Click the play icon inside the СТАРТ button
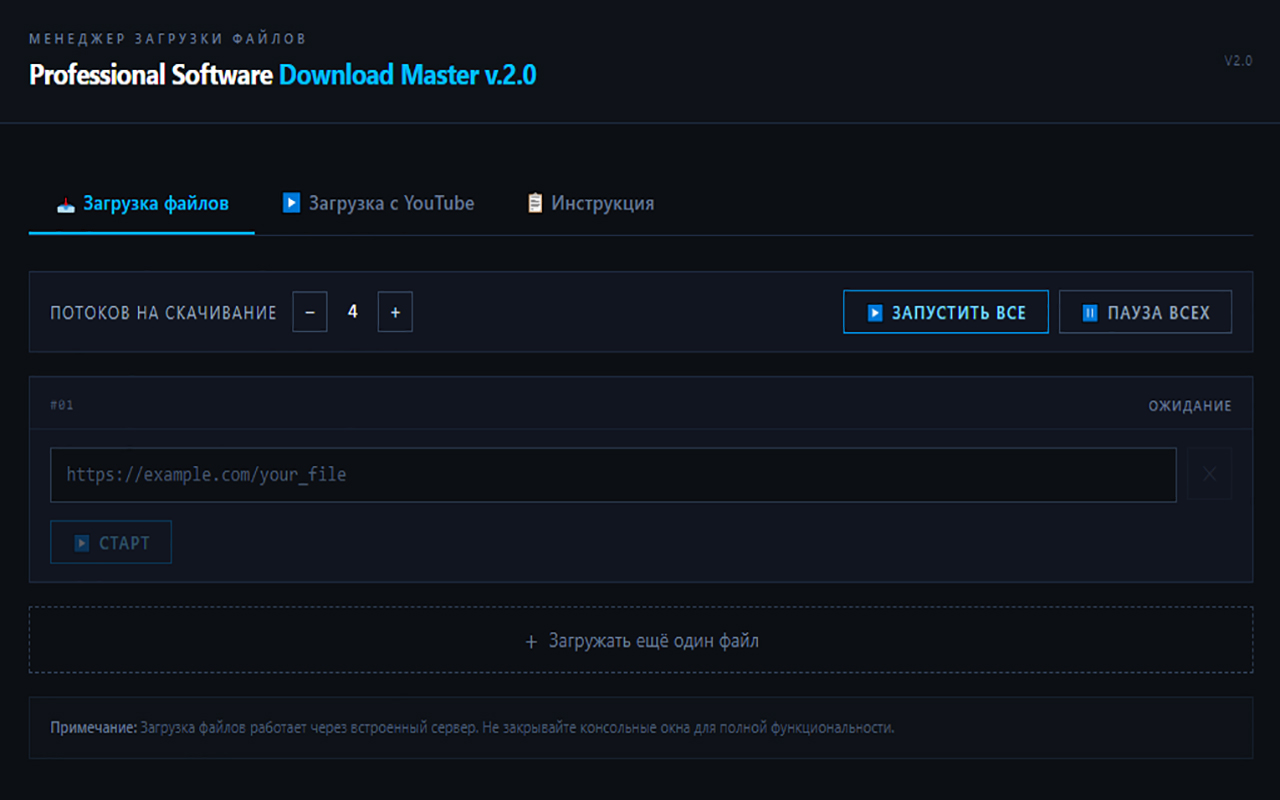This screenshot has height=800, width=1280. [x=82, y=543]
